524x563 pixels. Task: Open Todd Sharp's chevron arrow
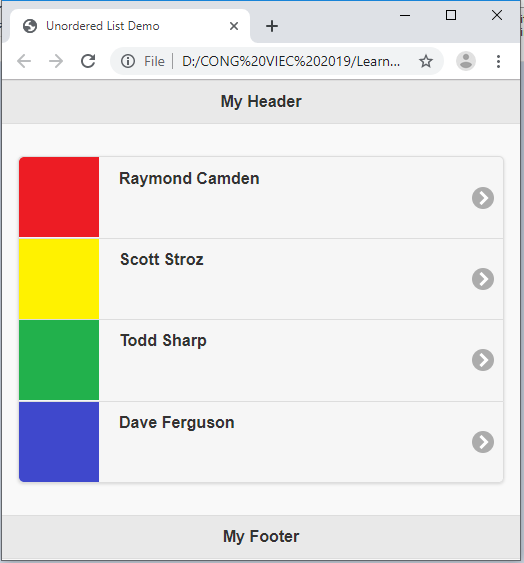[x=483, y=360]
